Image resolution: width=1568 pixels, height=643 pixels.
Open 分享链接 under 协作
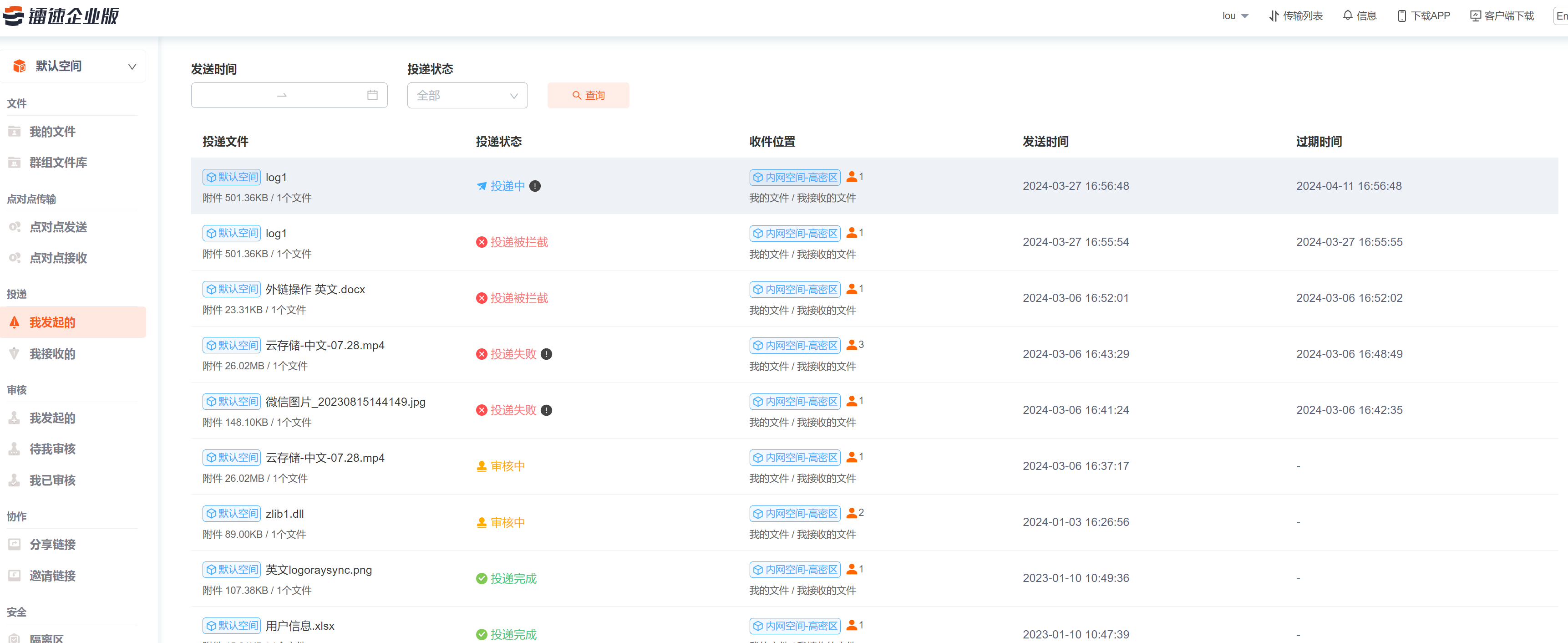click(52, 544)
